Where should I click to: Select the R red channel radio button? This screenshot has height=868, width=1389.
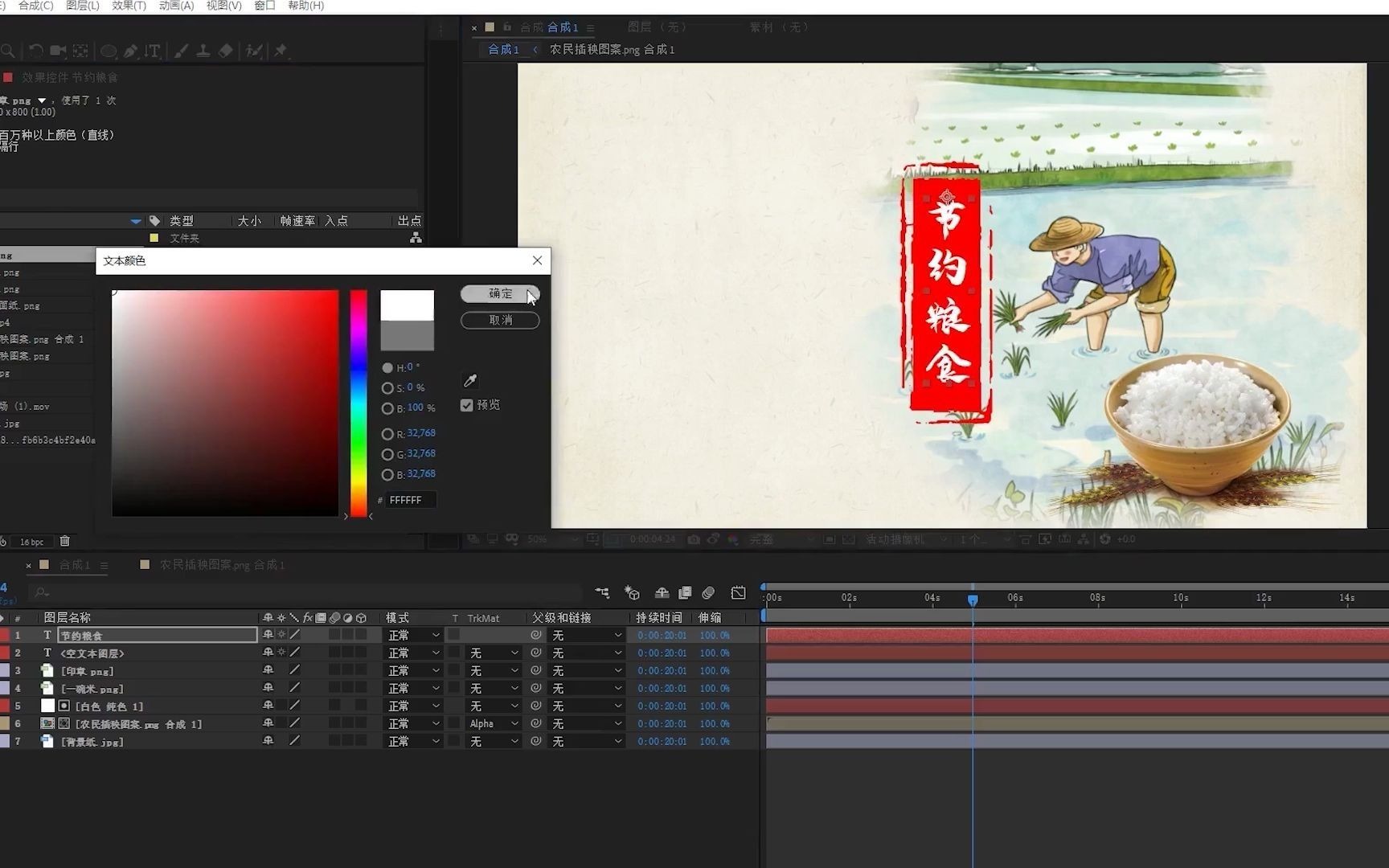pos(387,434)
